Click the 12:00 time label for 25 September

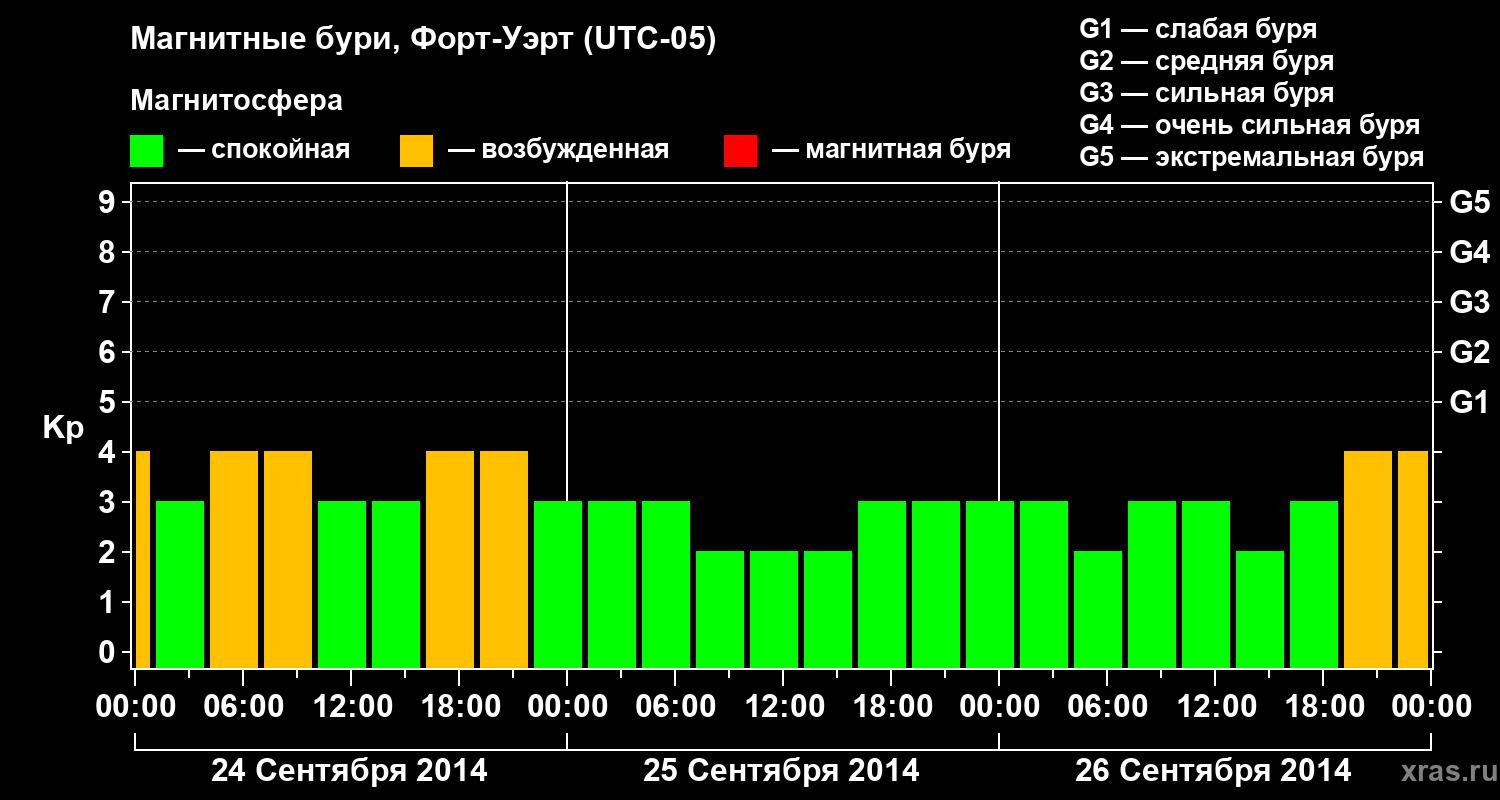(x=783, y=707)
